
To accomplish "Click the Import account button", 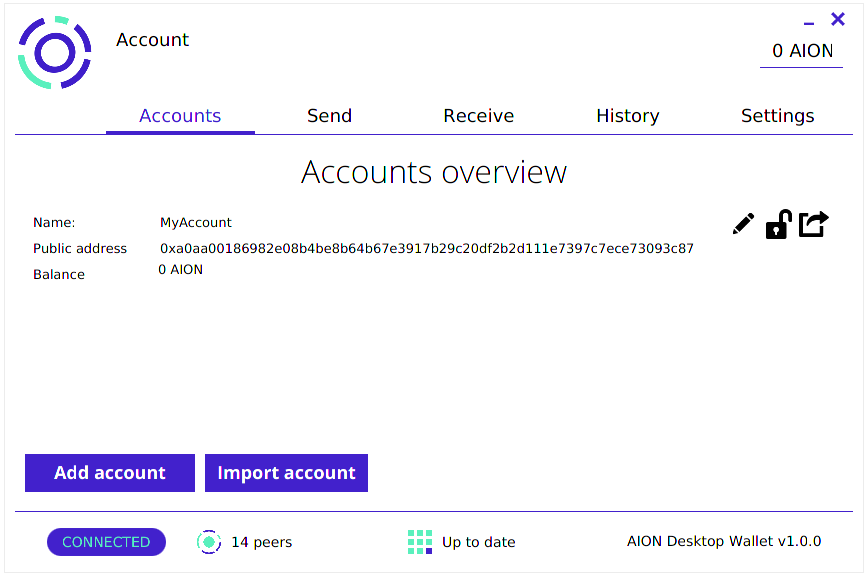I will point(286,473).
